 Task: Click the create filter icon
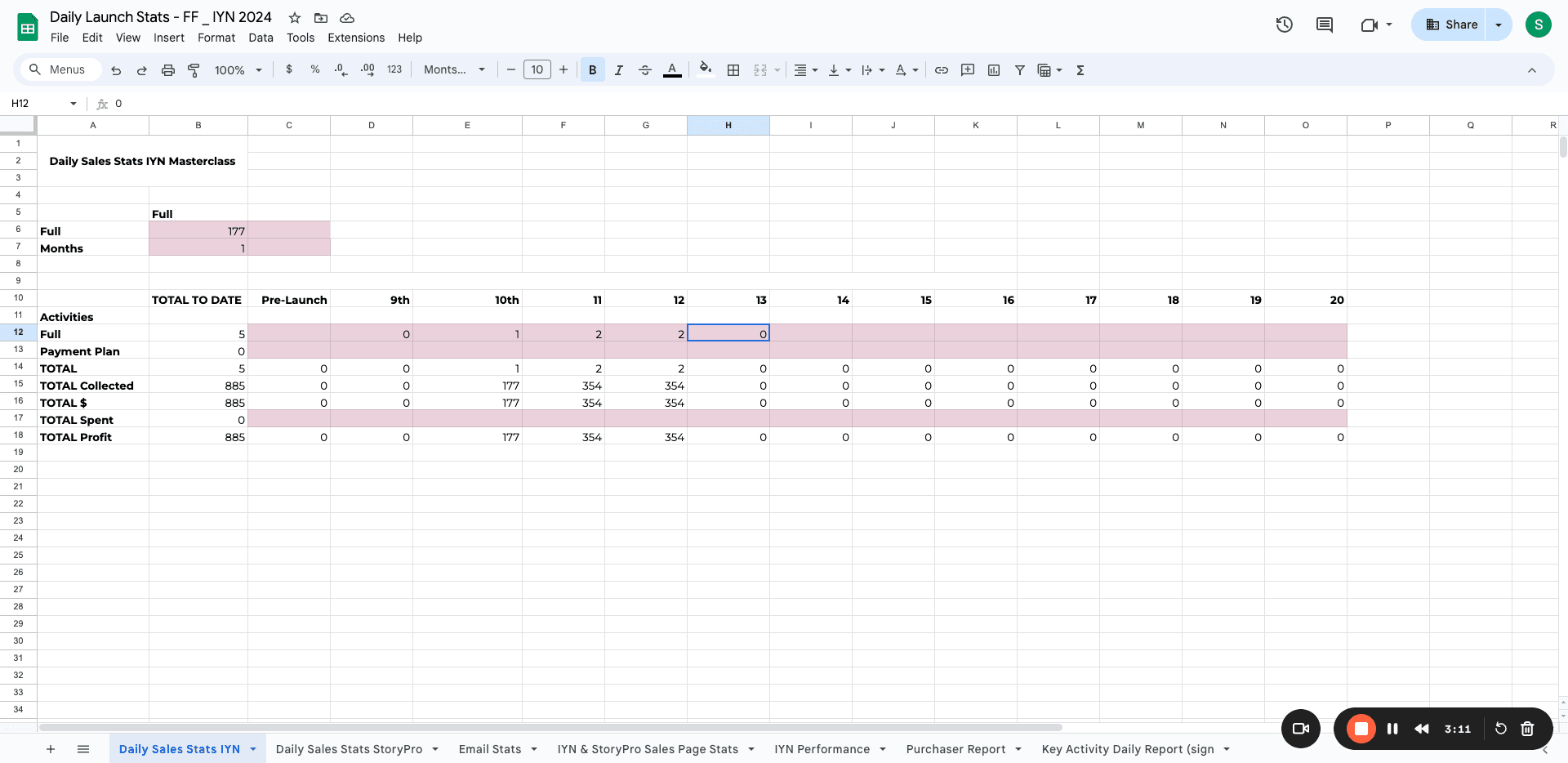point(1020,70)
